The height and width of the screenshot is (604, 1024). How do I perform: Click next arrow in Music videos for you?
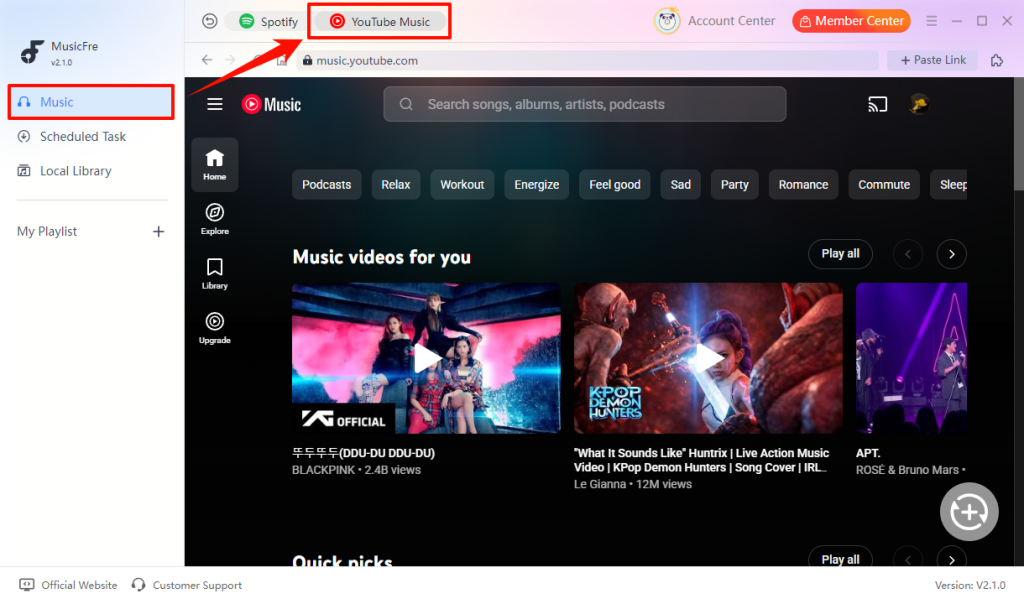click(952, 254)
